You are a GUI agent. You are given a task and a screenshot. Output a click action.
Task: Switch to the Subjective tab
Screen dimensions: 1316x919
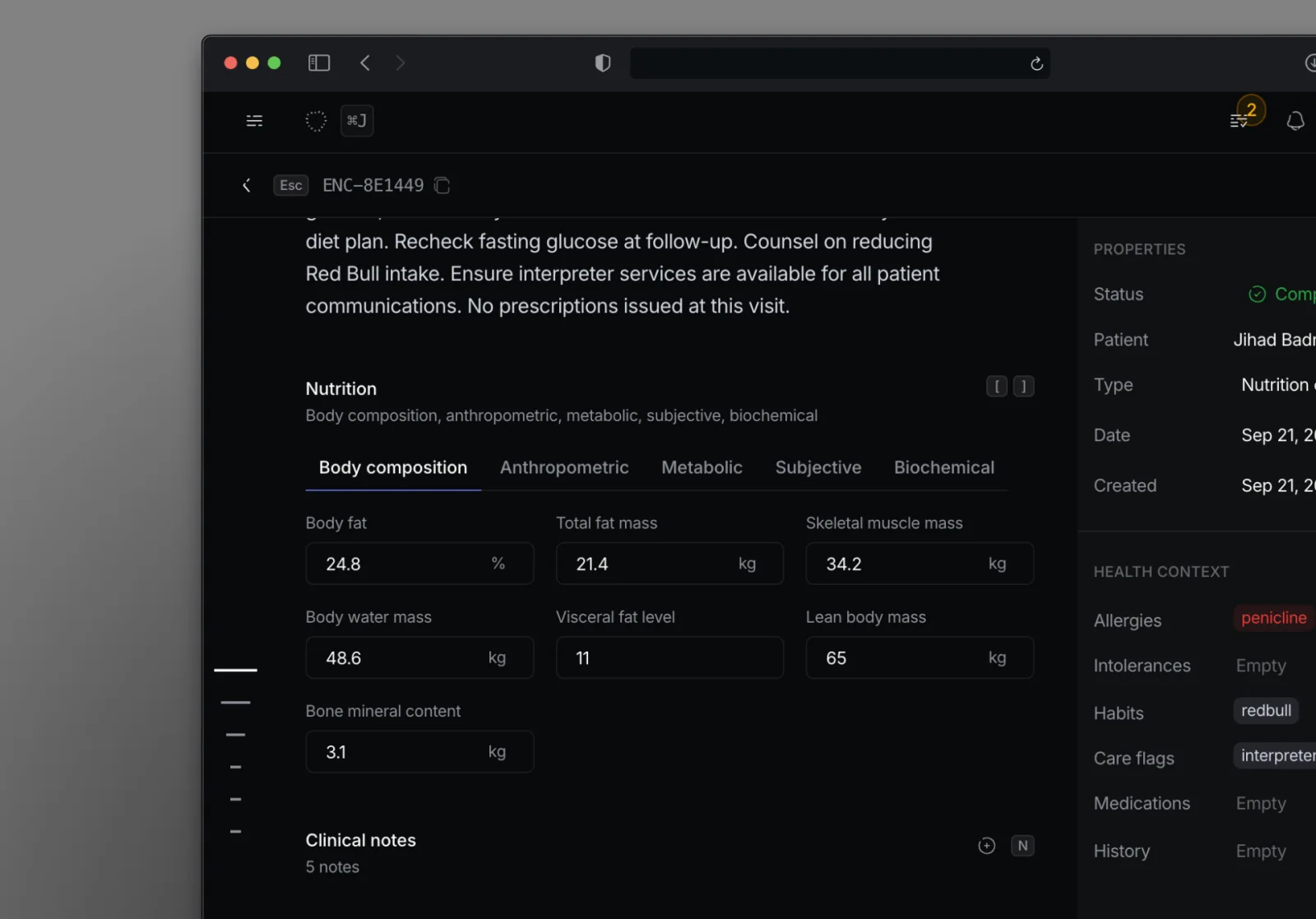(x=818, y=467)
